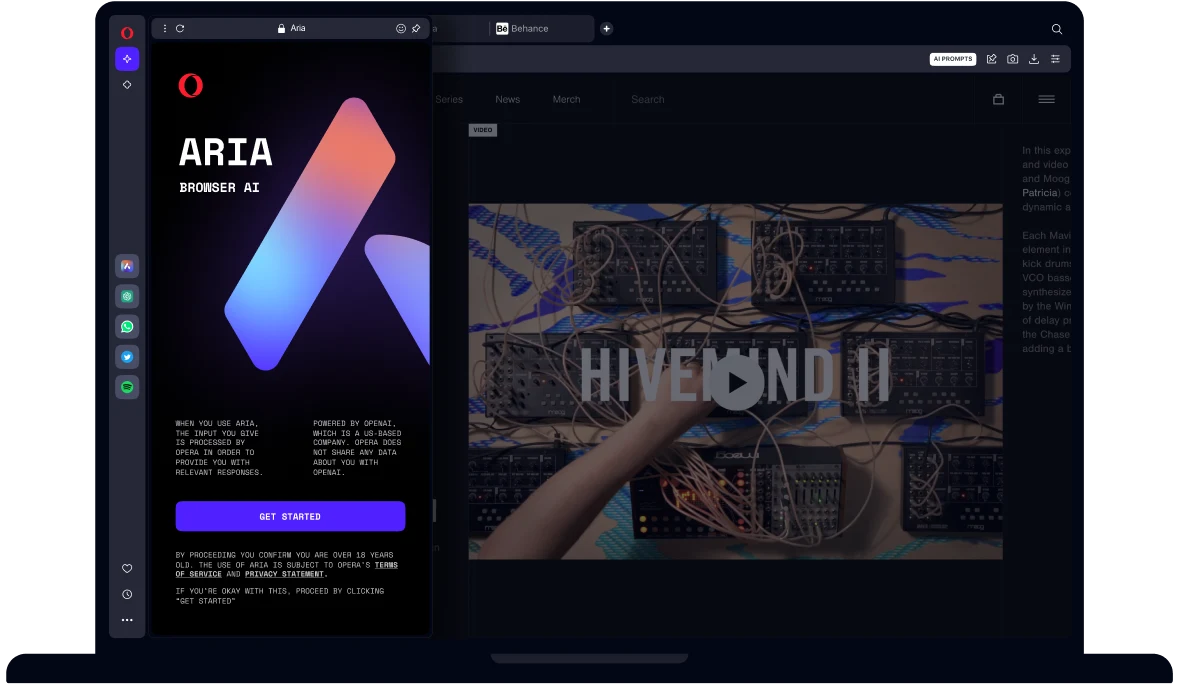Open Spotify from the sidebar
This screenshot has width=1180, height=684.
pyautogui.click(x=127, y=387)
